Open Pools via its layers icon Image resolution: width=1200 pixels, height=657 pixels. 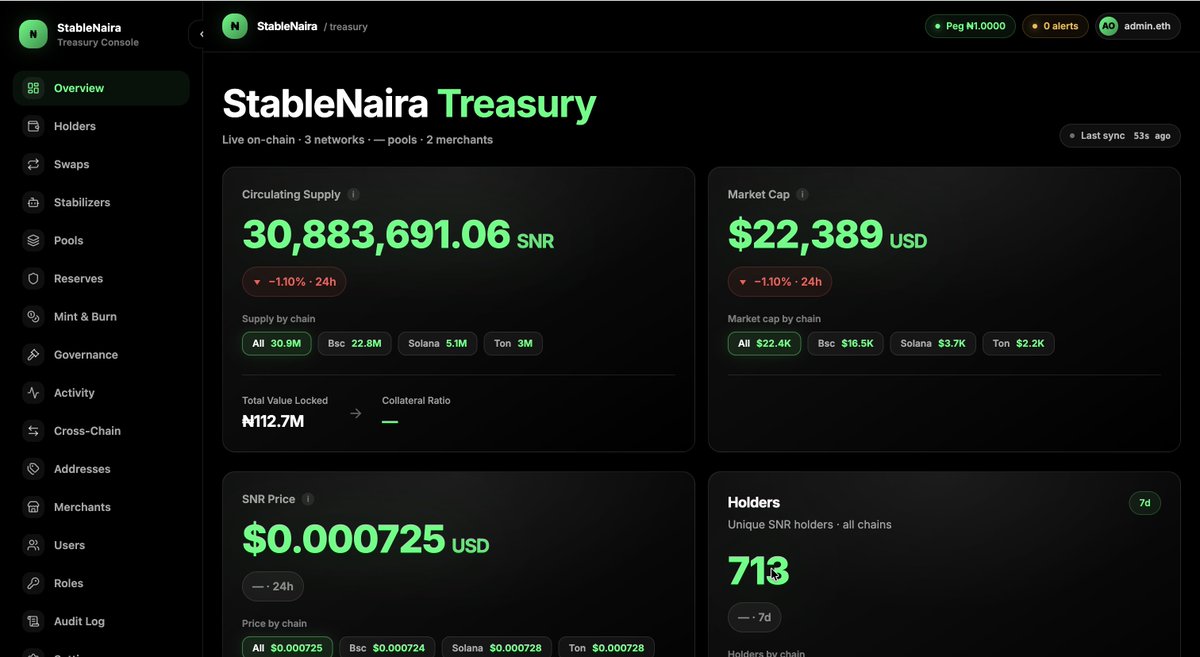pyautogui.click(x=34, y=240)
